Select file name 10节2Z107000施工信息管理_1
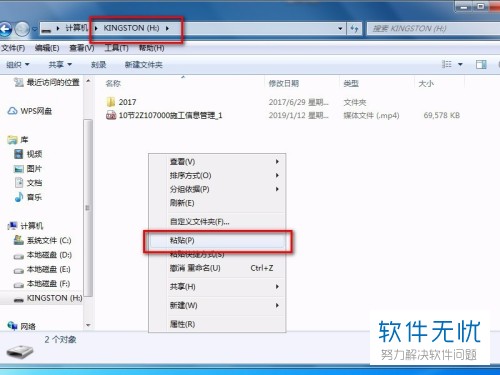 (170, 115)
